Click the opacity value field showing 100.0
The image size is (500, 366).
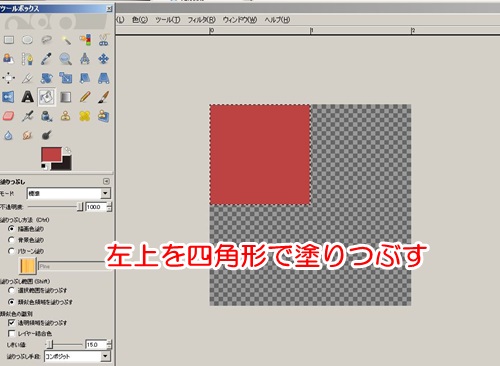[x=96, y=207]
